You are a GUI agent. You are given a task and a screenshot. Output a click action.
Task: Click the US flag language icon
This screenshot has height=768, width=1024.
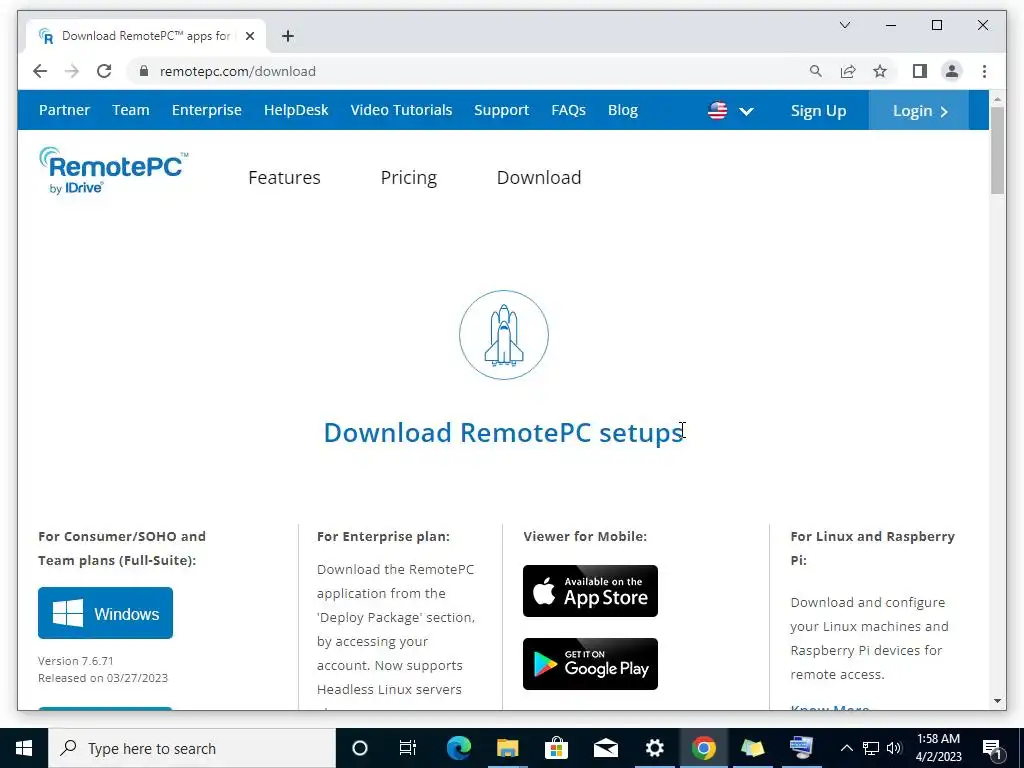(717, 110)
